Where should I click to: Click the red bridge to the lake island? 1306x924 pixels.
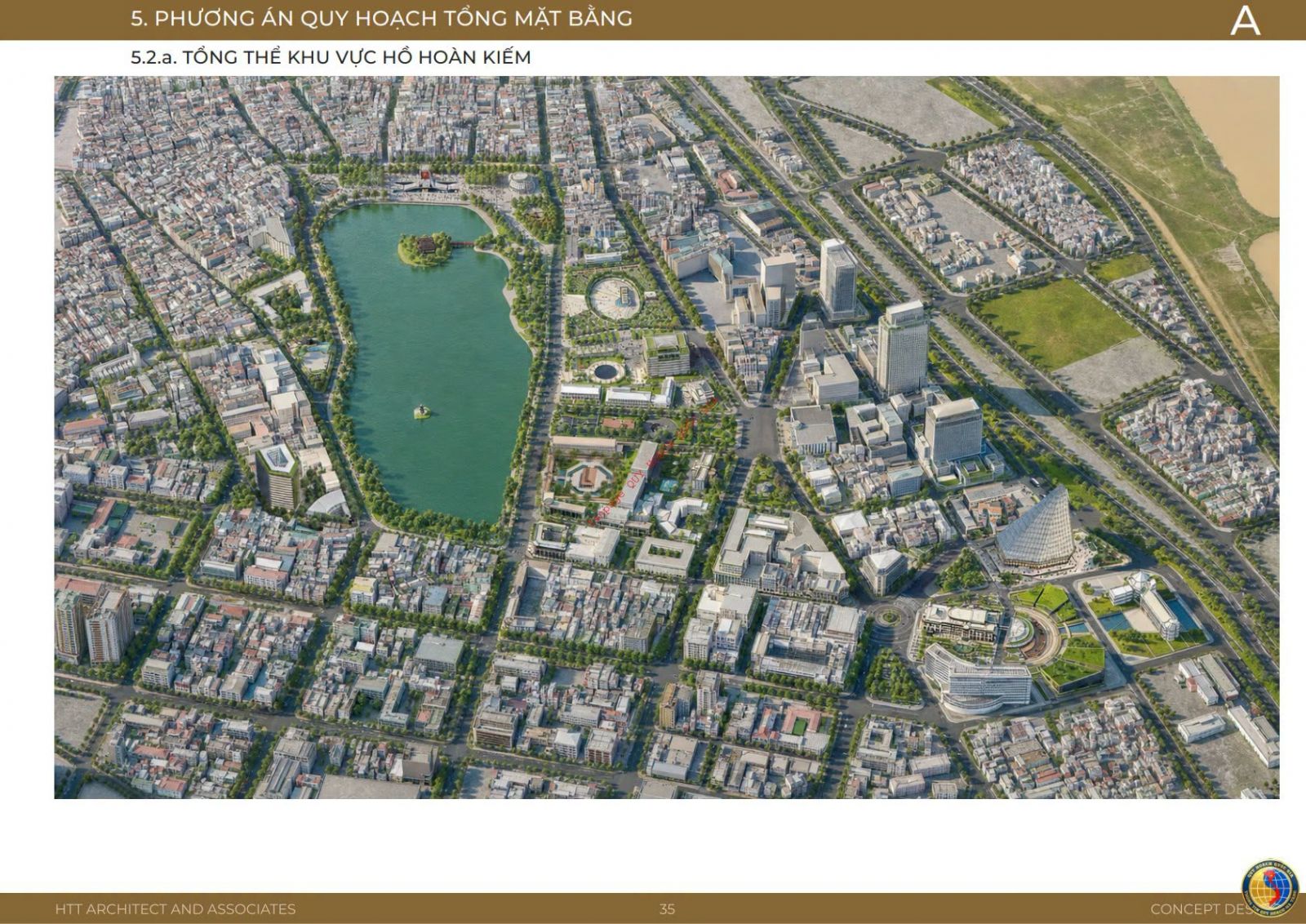464,242
